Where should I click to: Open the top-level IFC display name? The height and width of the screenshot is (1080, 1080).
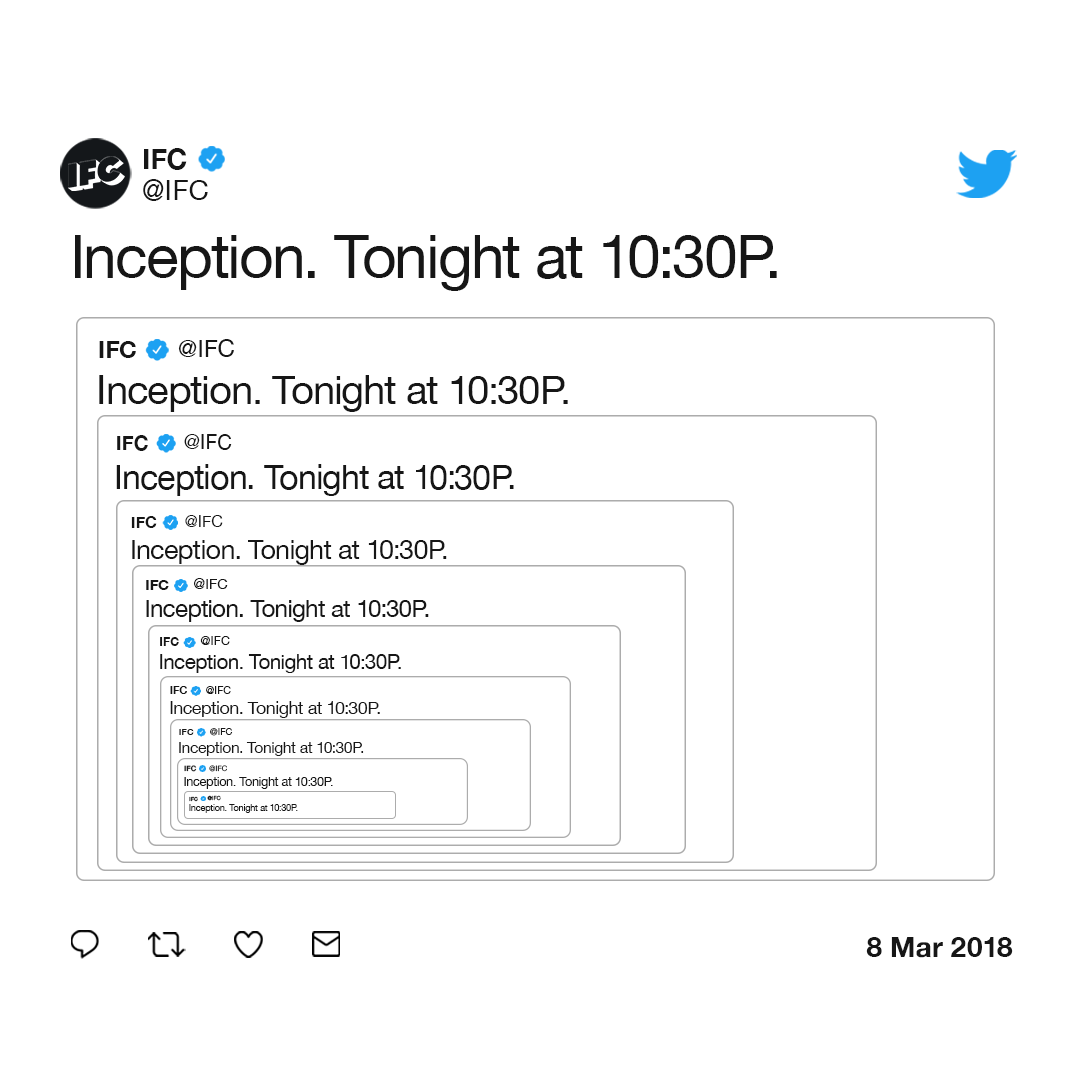pos(165,159)
